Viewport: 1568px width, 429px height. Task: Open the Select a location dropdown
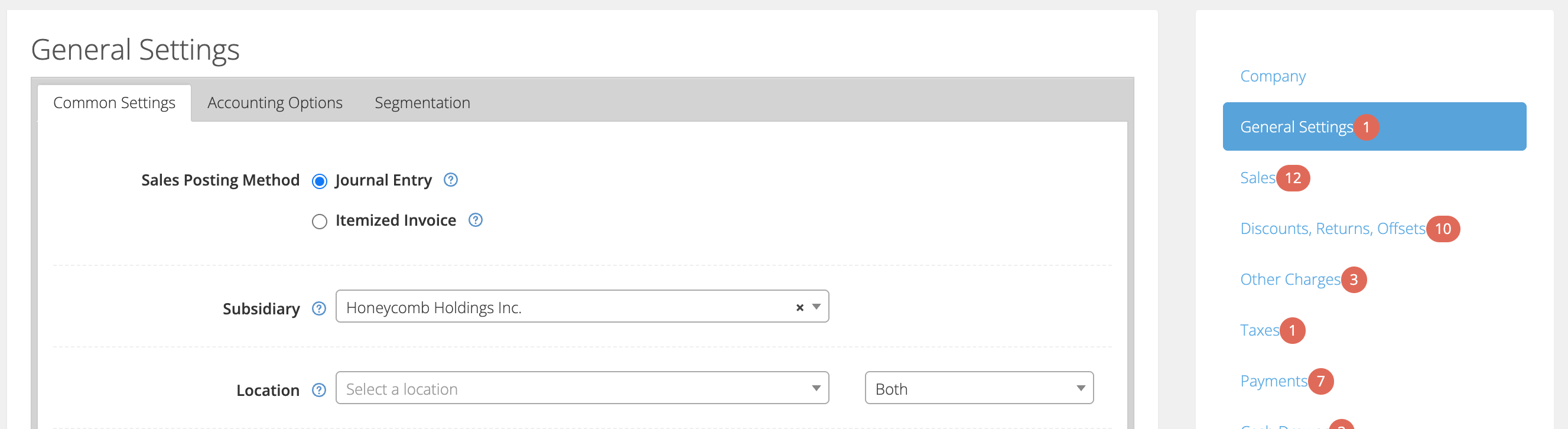coord(582,388)
